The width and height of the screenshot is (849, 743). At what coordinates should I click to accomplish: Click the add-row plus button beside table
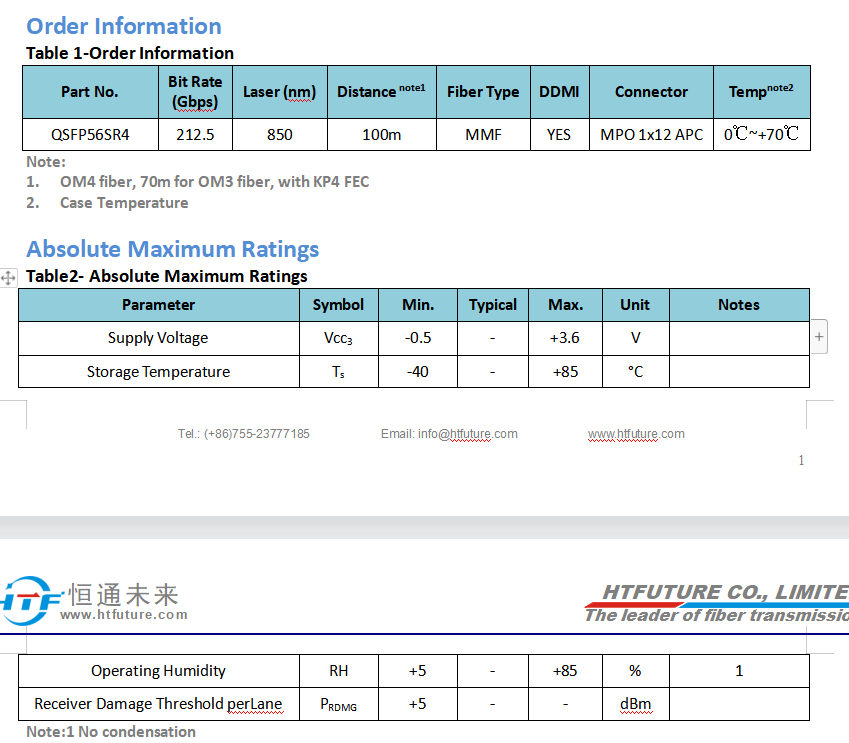pos(819,337)
